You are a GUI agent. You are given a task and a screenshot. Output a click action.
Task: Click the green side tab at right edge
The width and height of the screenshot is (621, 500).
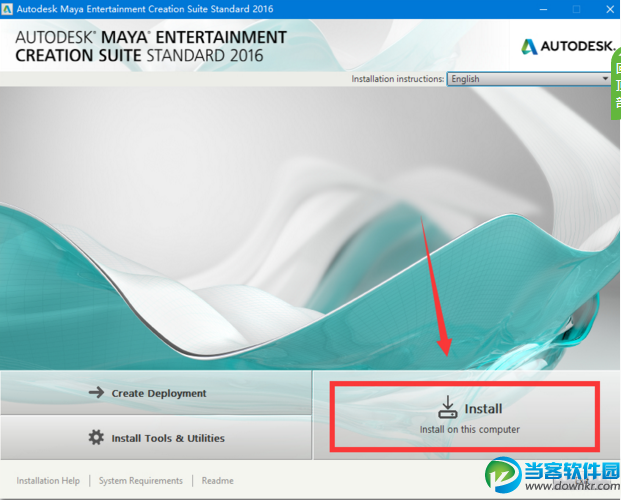pyautogui.click(x=616, y=85)
